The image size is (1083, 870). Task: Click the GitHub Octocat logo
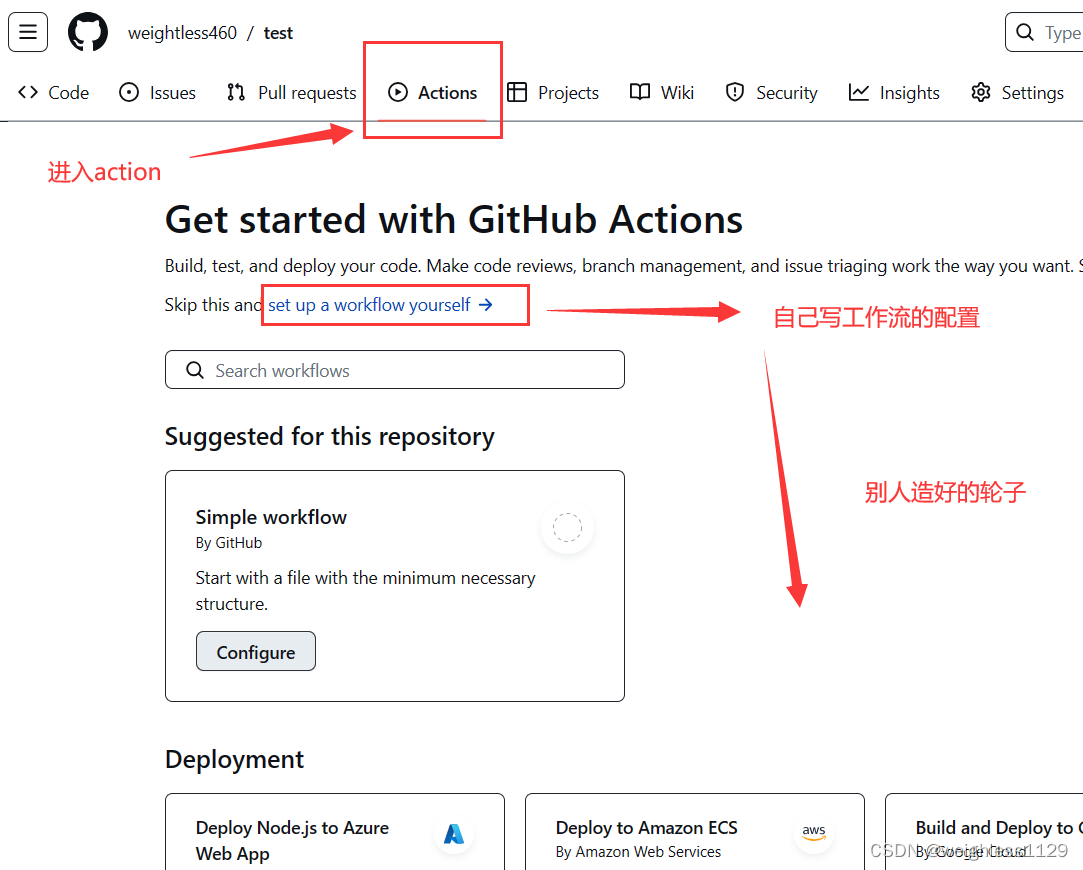88,32
